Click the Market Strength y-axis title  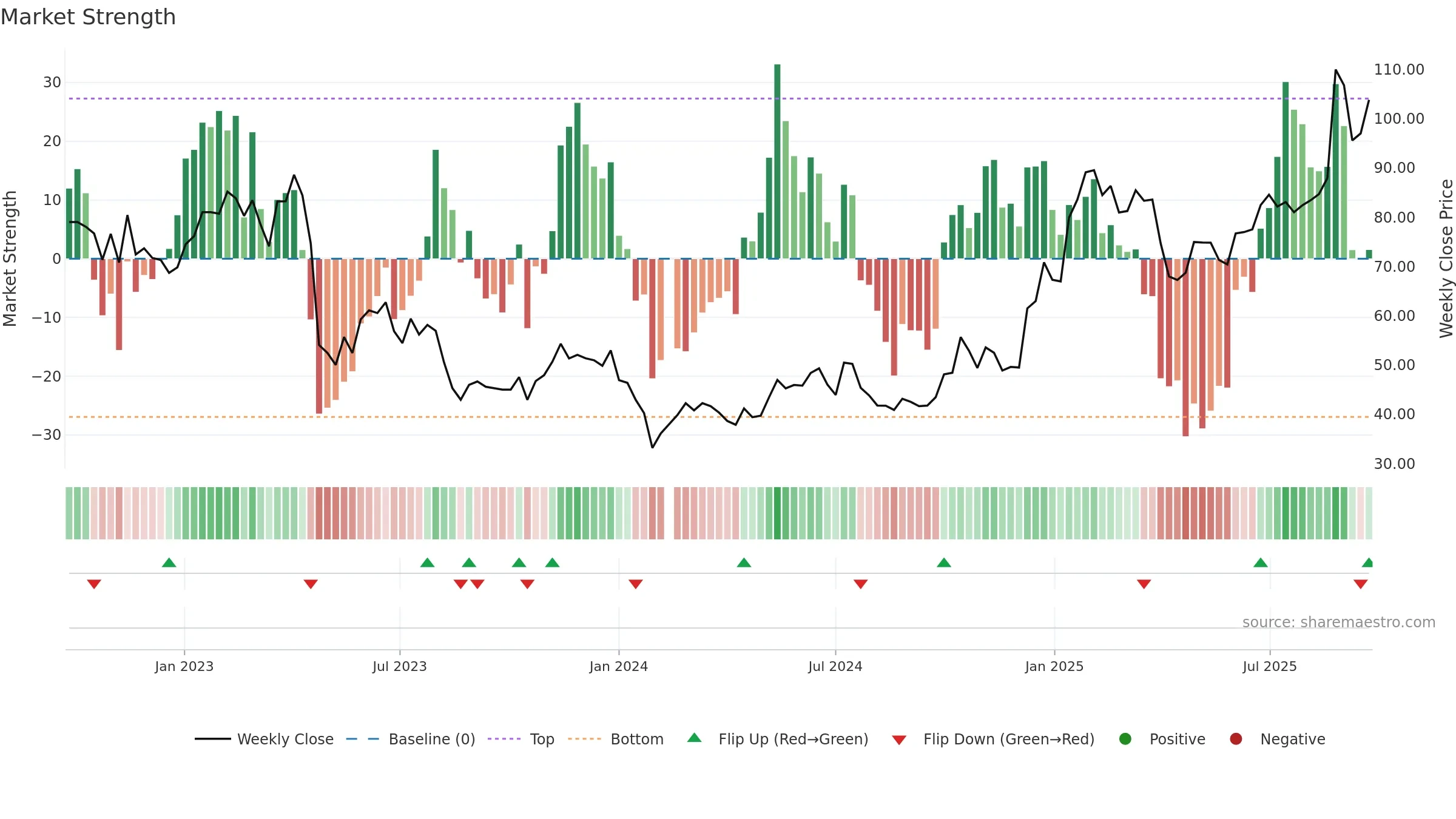10,258
